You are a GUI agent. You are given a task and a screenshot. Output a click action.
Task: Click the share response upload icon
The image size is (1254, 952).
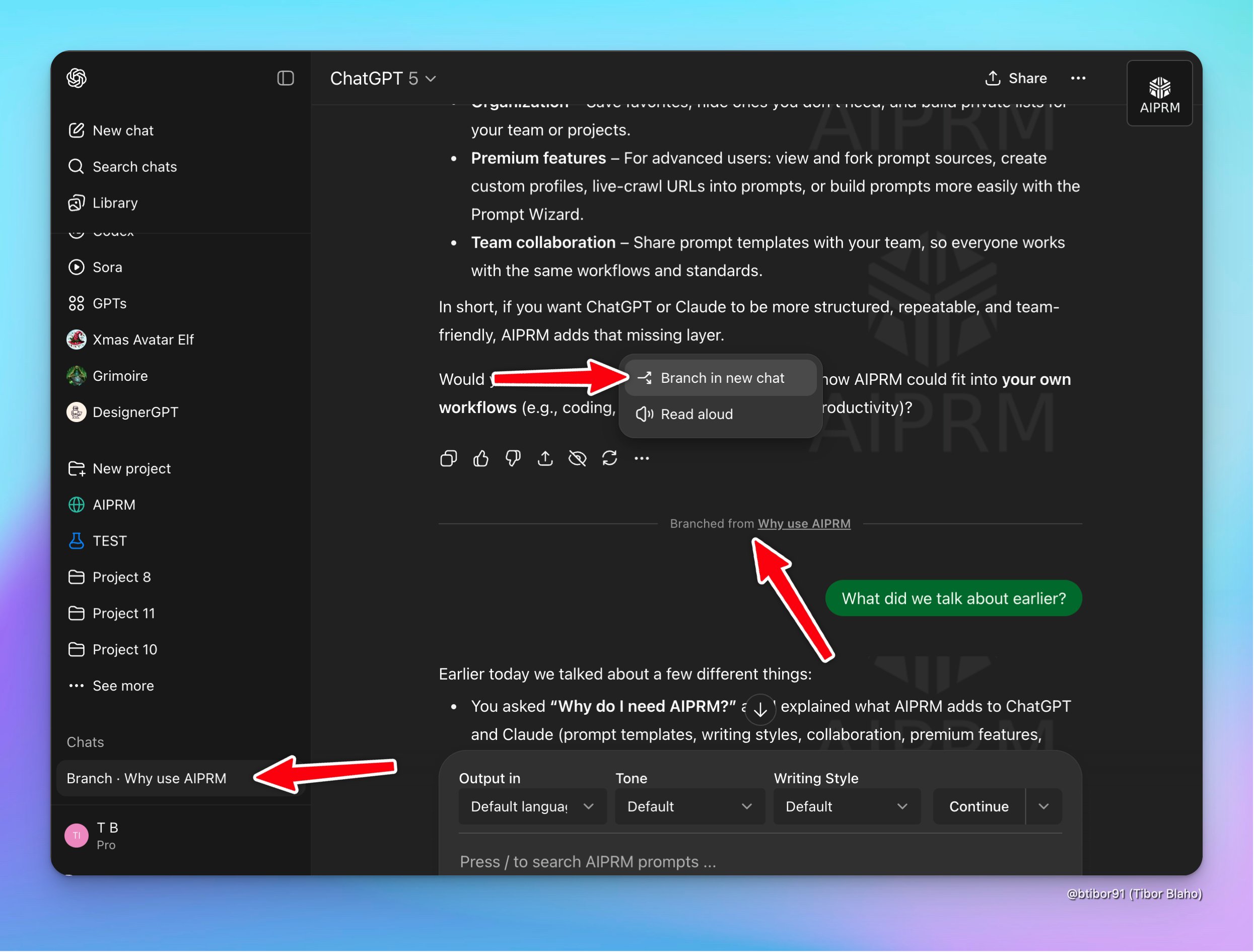[x=545, y=458]
